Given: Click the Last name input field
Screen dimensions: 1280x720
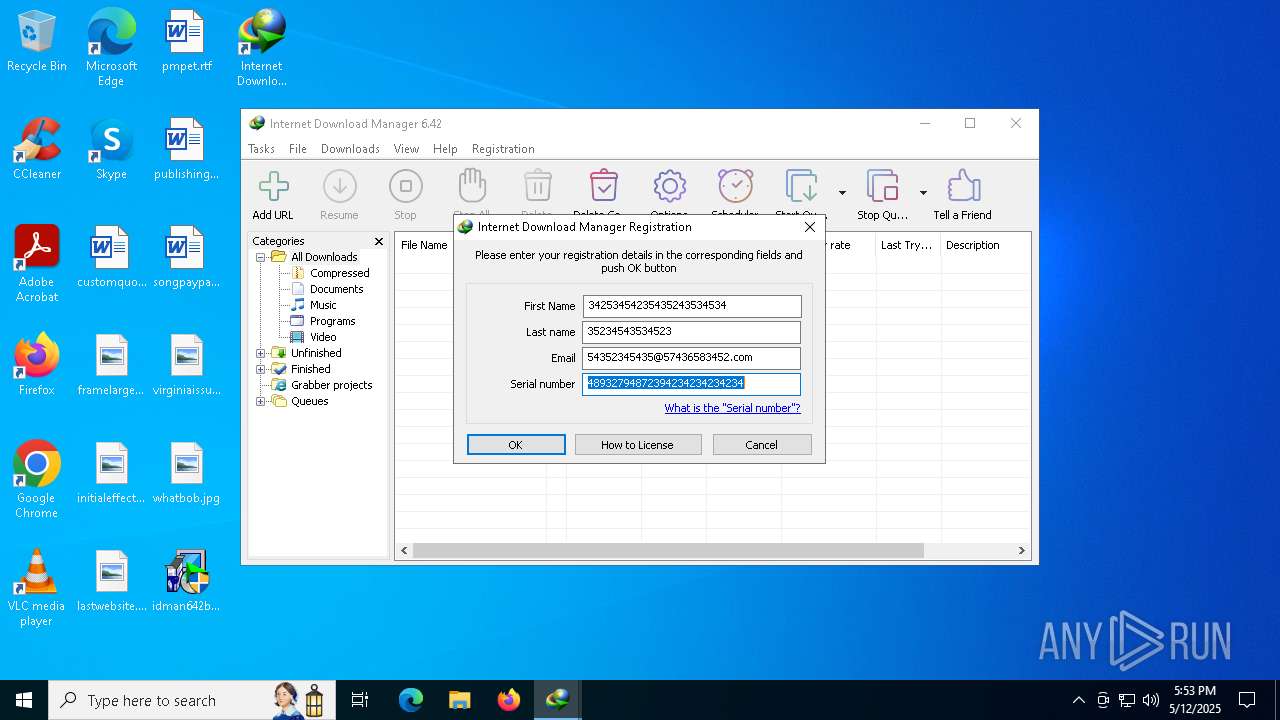Looking at the screenshot, I should click(x=692, y=332).
